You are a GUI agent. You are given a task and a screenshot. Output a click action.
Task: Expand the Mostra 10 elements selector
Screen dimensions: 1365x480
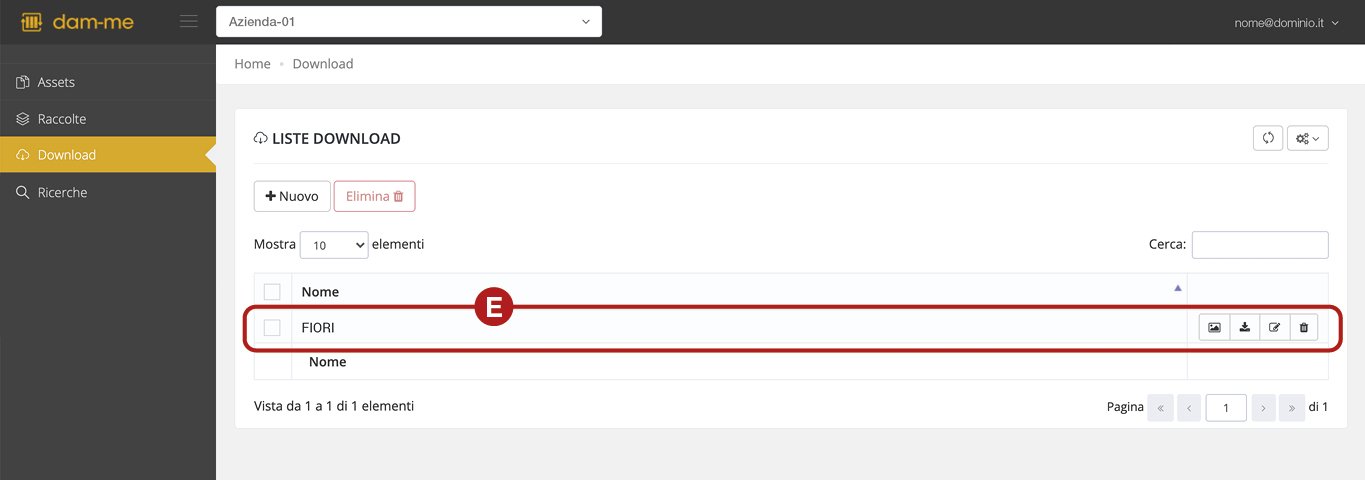334,244
